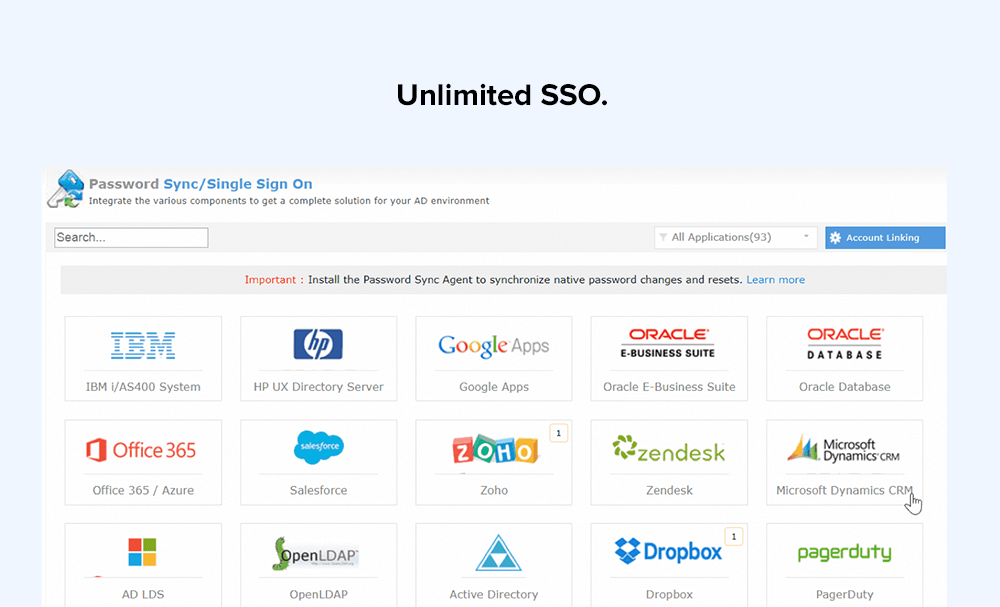Click the 'Zendesk' text label
Image resolution: width=1000 pixels, height=607 pixels.
pyautogui.click(x=669, y=490)
